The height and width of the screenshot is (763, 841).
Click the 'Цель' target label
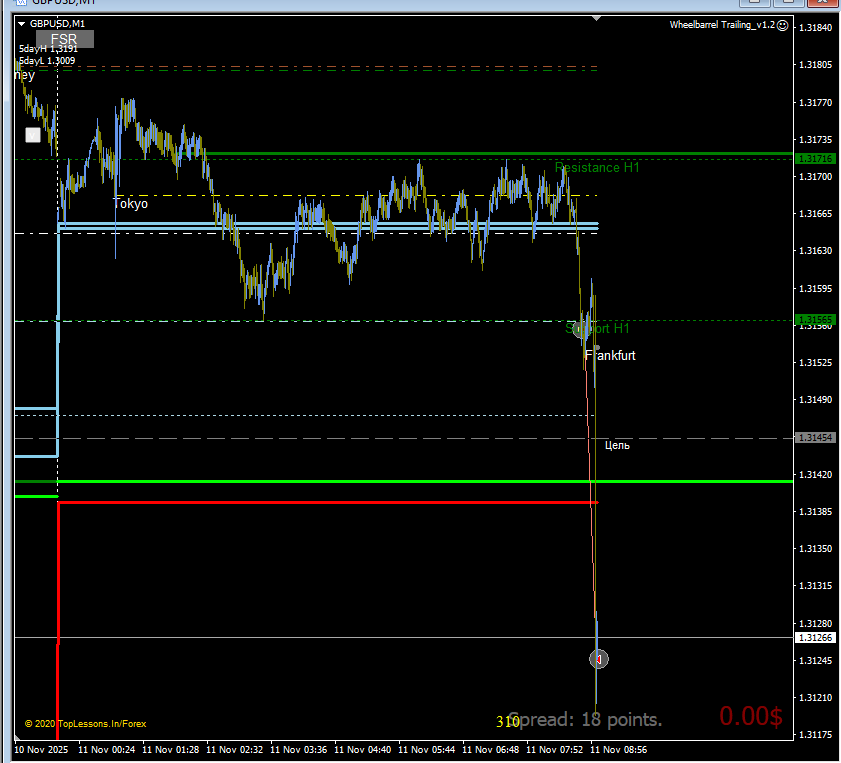point(617,446)
